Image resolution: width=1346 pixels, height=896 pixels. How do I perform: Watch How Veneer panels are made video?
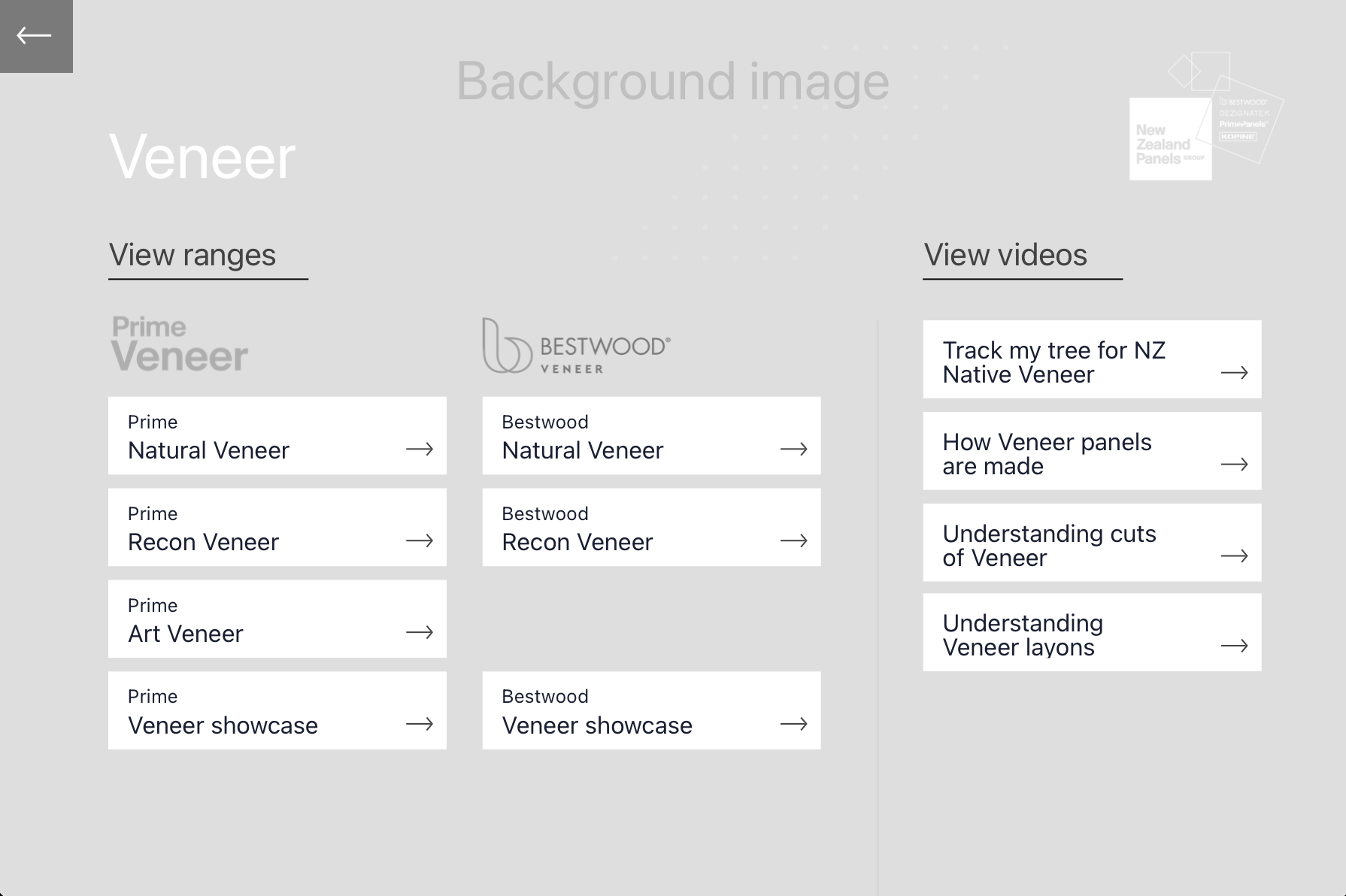coord(1093,451)
